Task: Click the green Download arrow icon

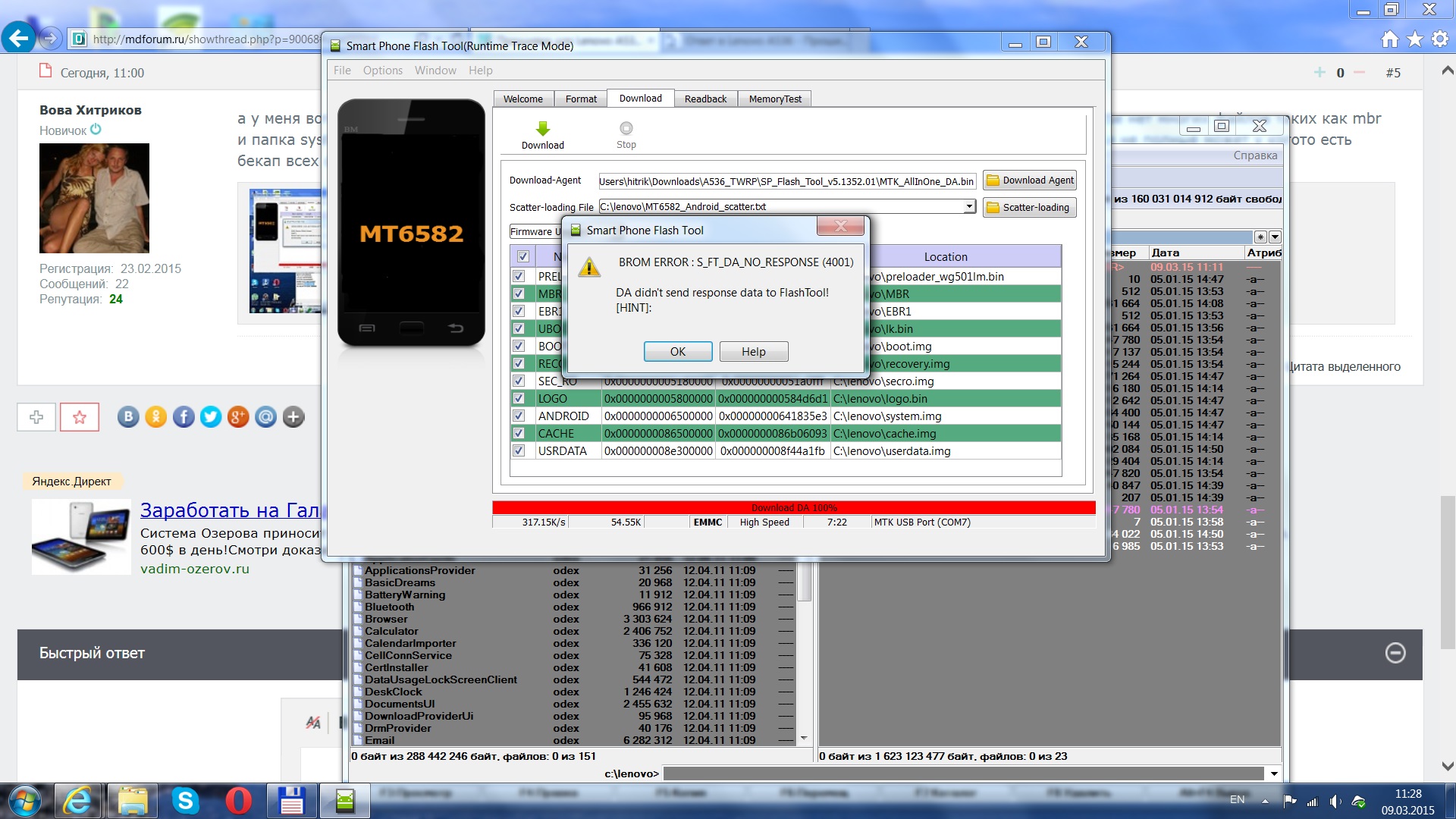Action: point(542,129)
